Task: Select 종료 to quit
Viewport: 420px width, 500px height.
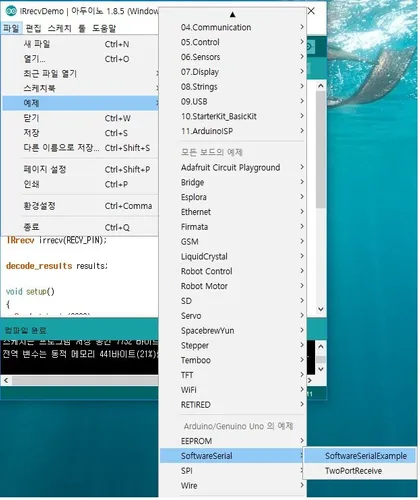Action: [80, 227]
